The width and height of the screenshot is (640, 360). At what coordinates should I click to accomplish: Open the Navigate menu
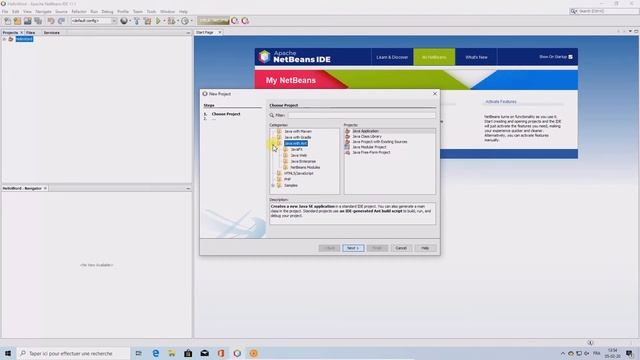43,11
